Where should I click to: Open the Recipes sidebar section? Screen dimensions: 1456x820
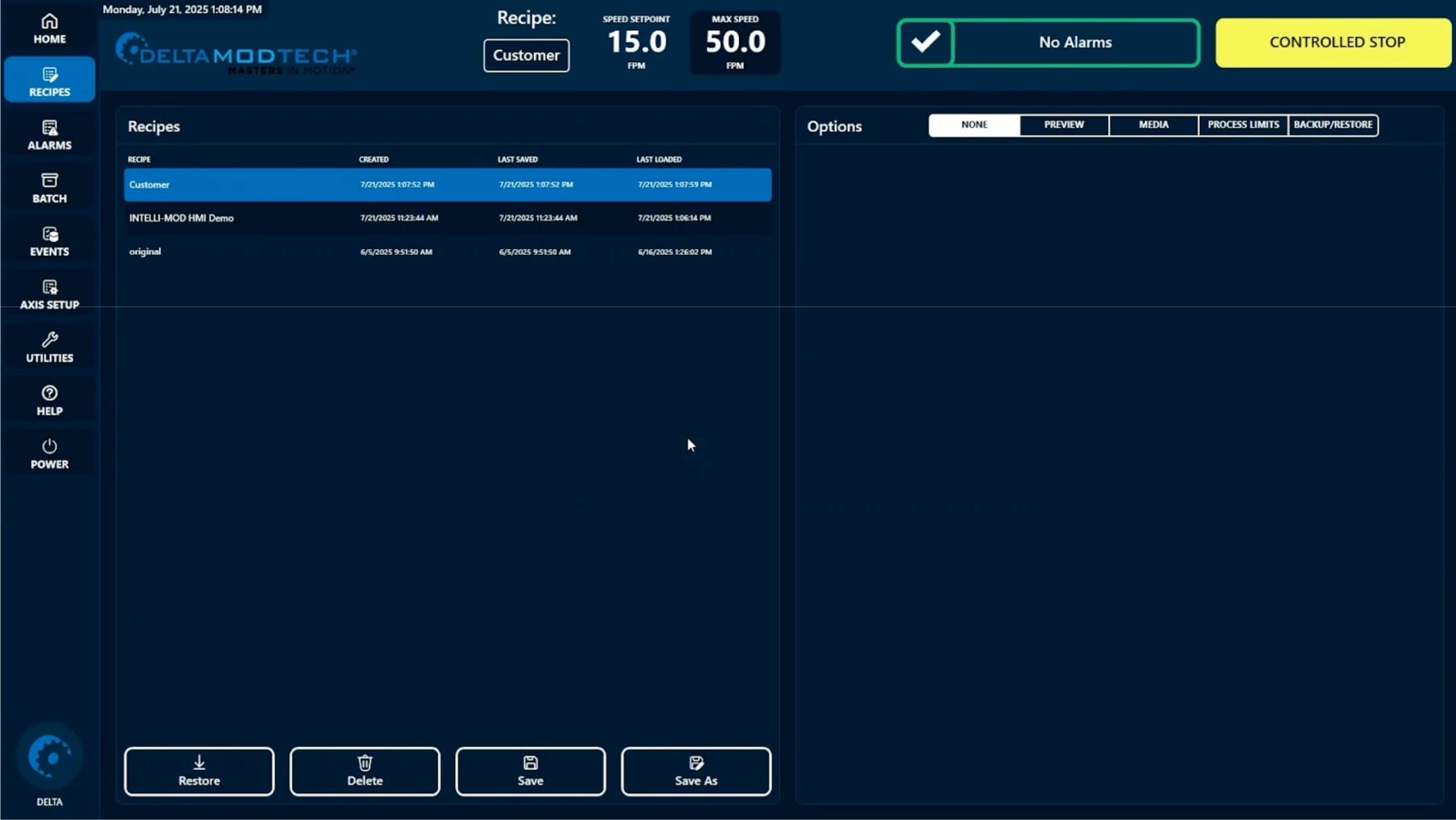coord(49,80)
